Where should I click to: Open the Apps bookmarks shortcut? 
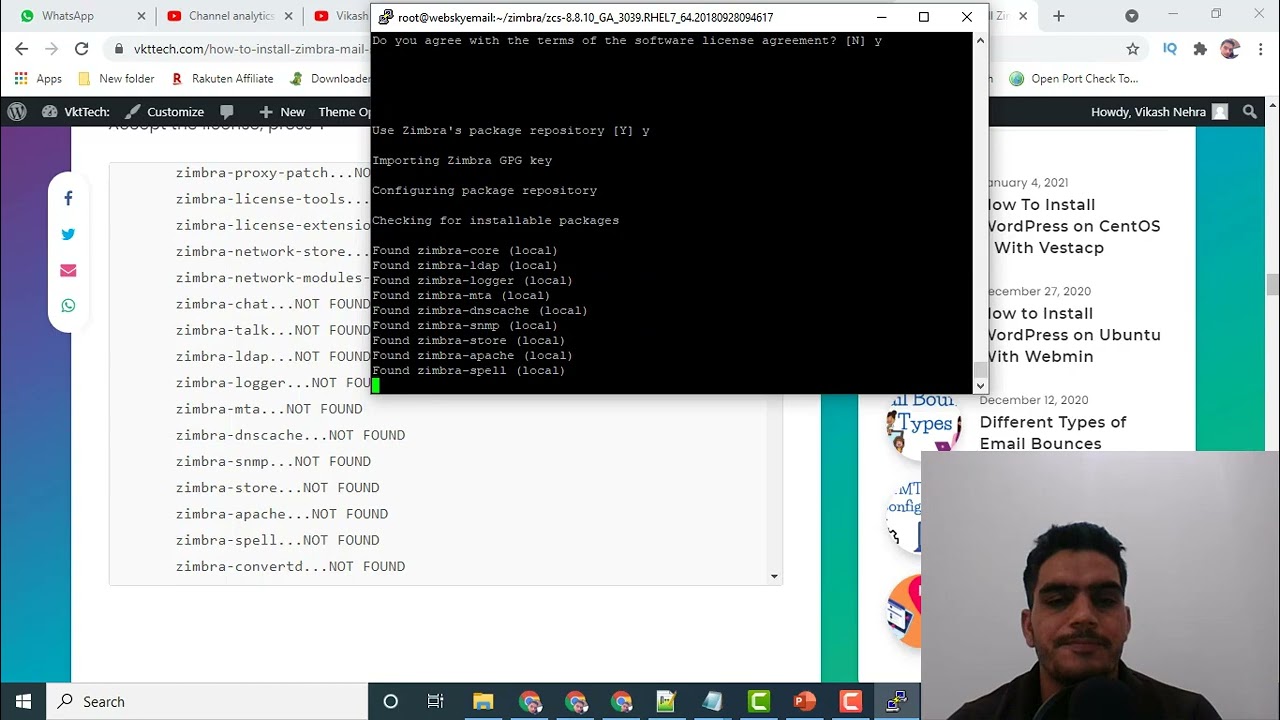click(x=38, y=78)
